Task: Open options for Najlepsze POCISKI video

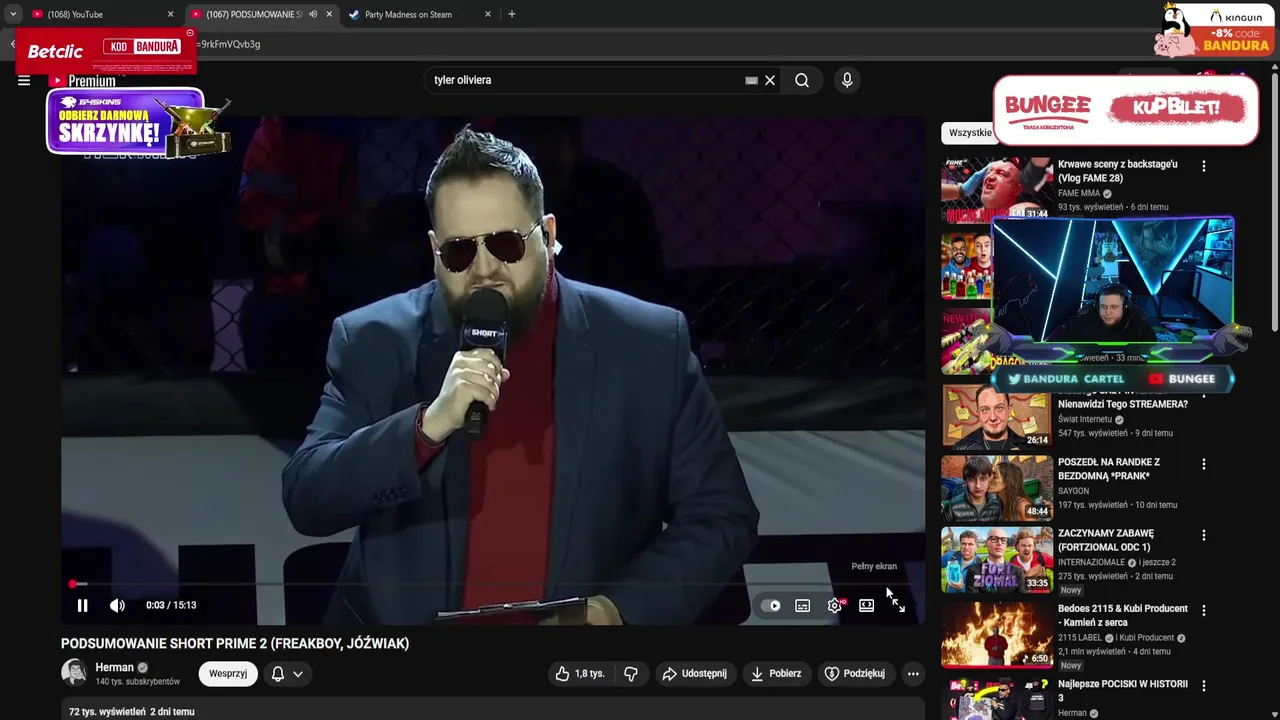Action: [1203, 686]
